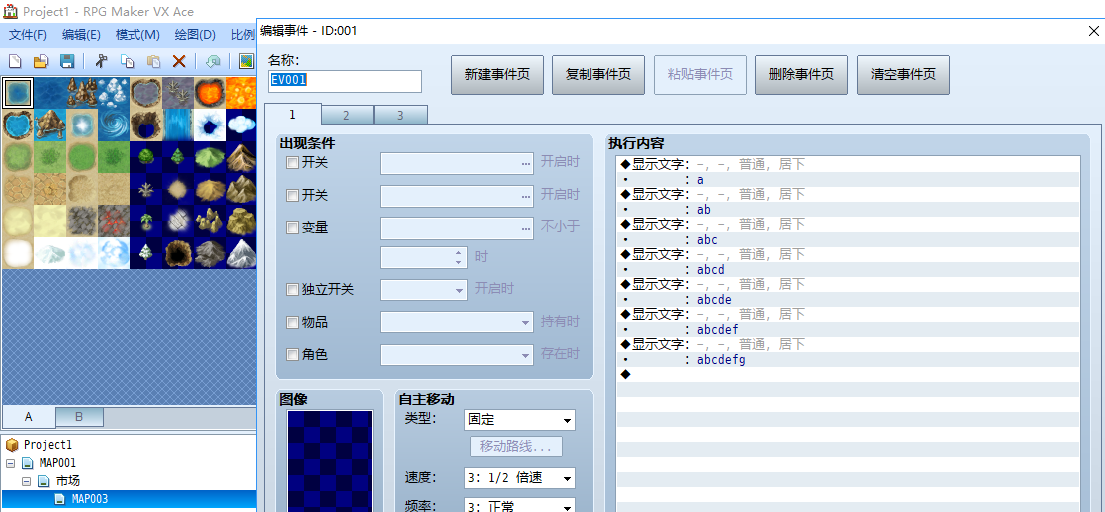
Task: Click the 名称 field containing EV001
Action: click(x=345, y=81)
